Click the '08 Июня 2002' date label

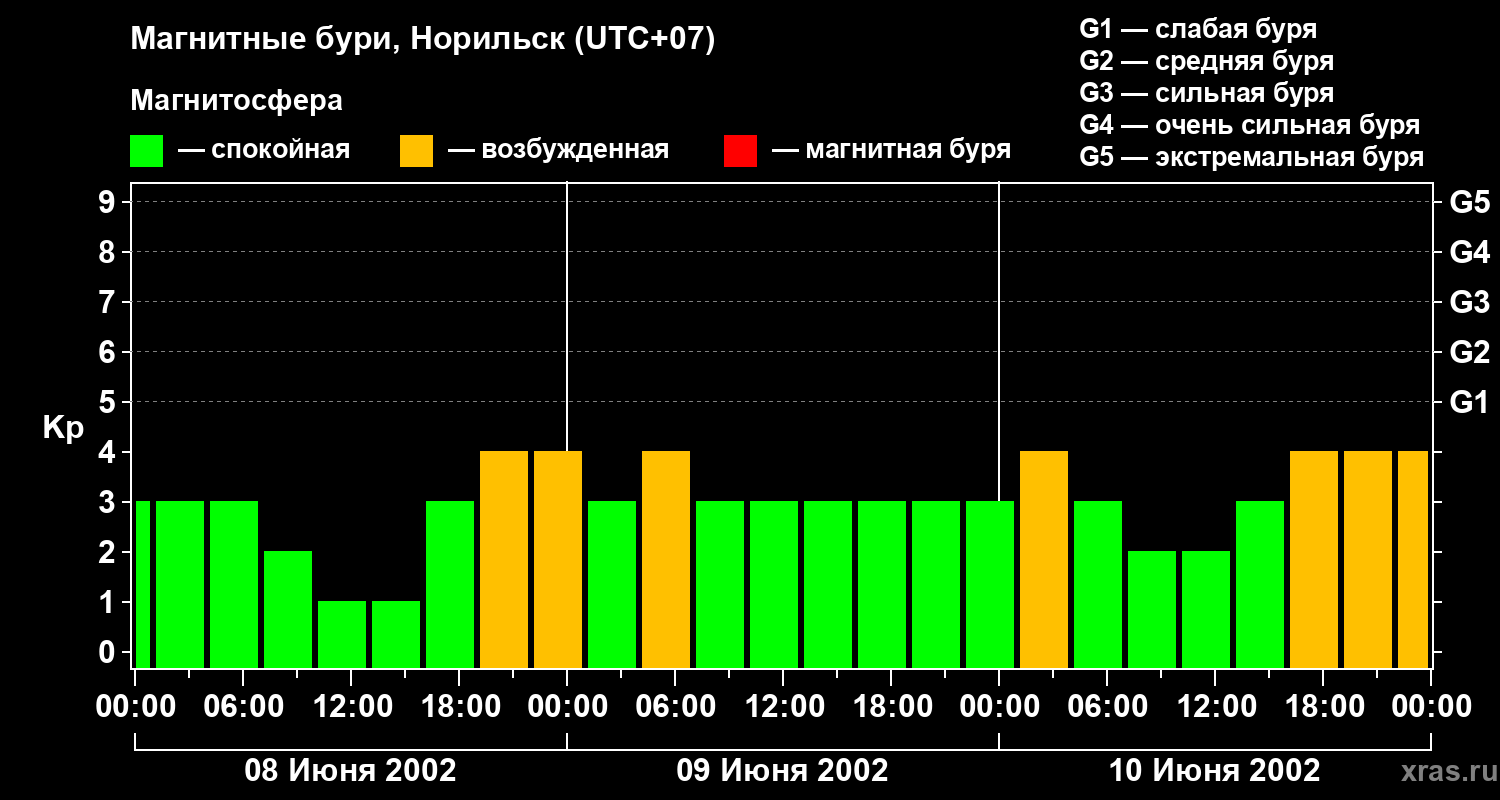(x=351, y=771)
